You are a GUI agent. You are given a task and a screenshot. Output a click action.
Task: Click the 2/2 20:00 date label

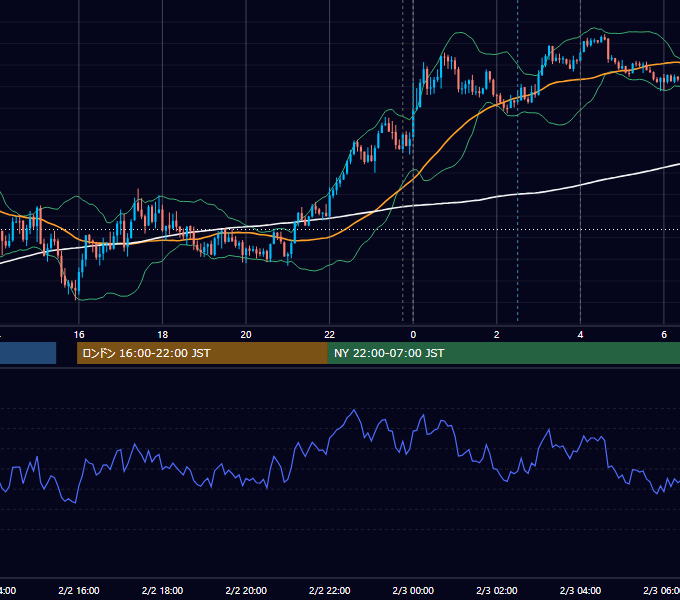click(x=246, y=591)
